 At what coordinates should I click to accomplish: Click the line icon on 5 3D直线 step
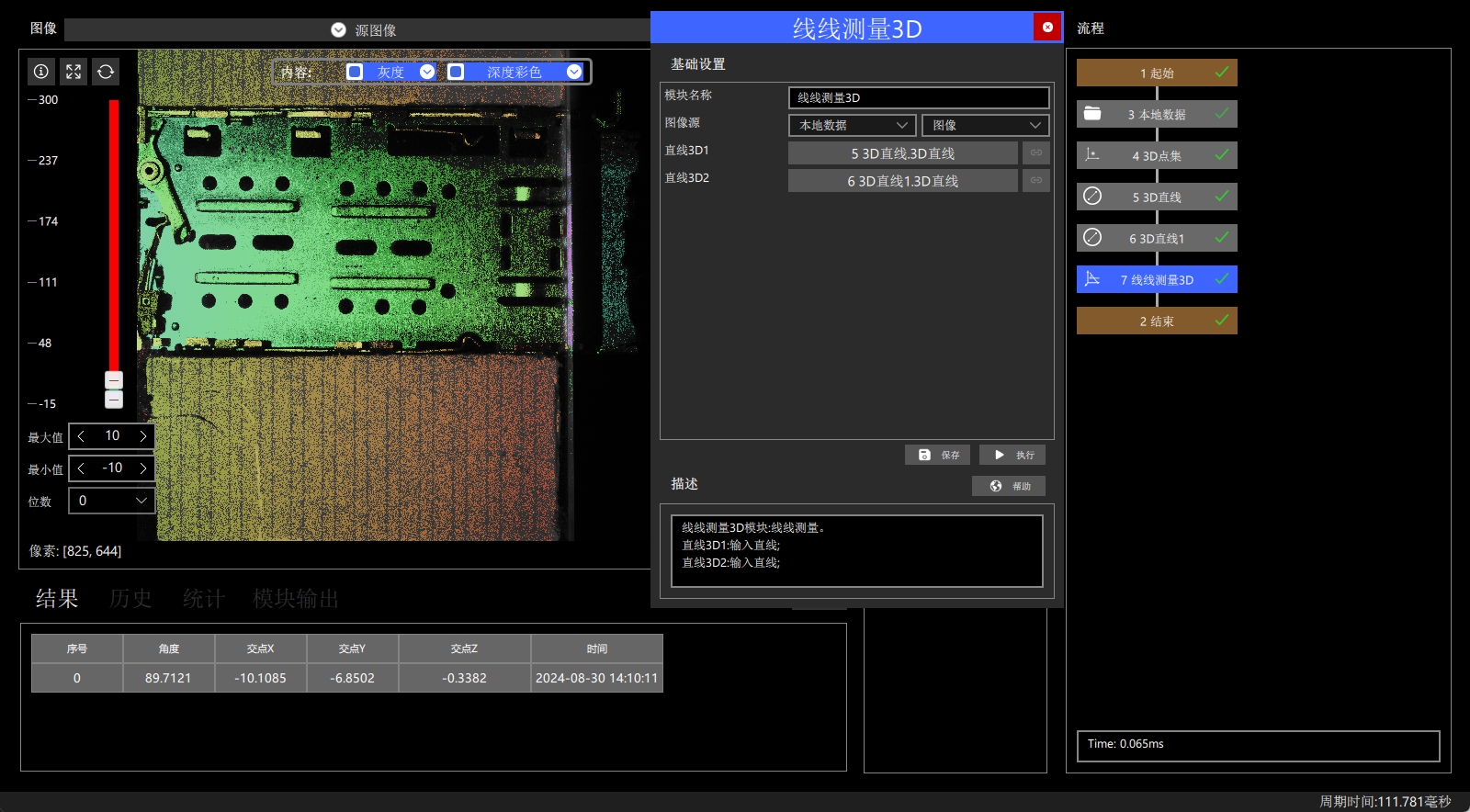(x=1092, y=196)
